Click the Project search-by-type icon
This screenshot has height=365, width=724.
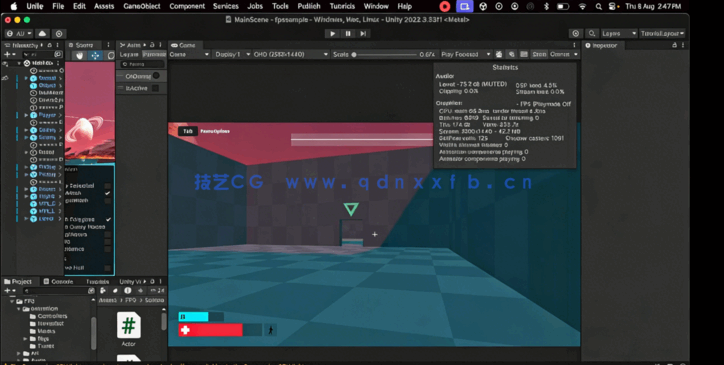coord(103,291)
